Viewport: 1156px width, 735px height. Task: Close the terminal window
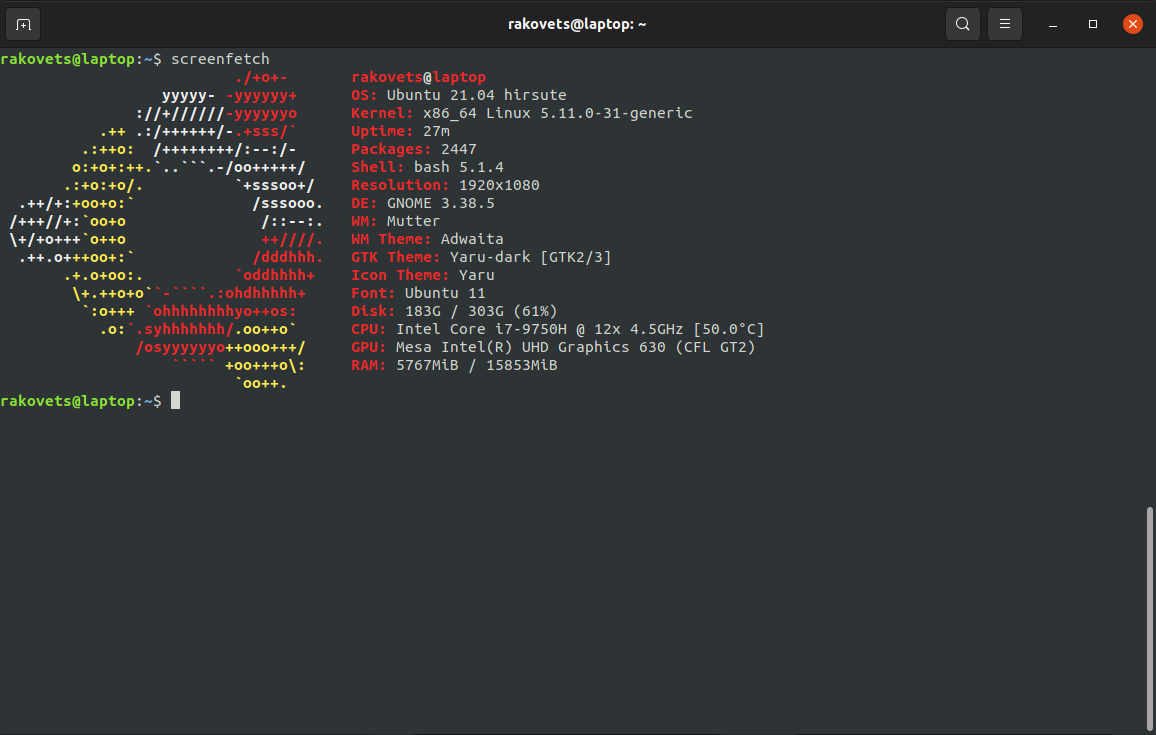1132,24
